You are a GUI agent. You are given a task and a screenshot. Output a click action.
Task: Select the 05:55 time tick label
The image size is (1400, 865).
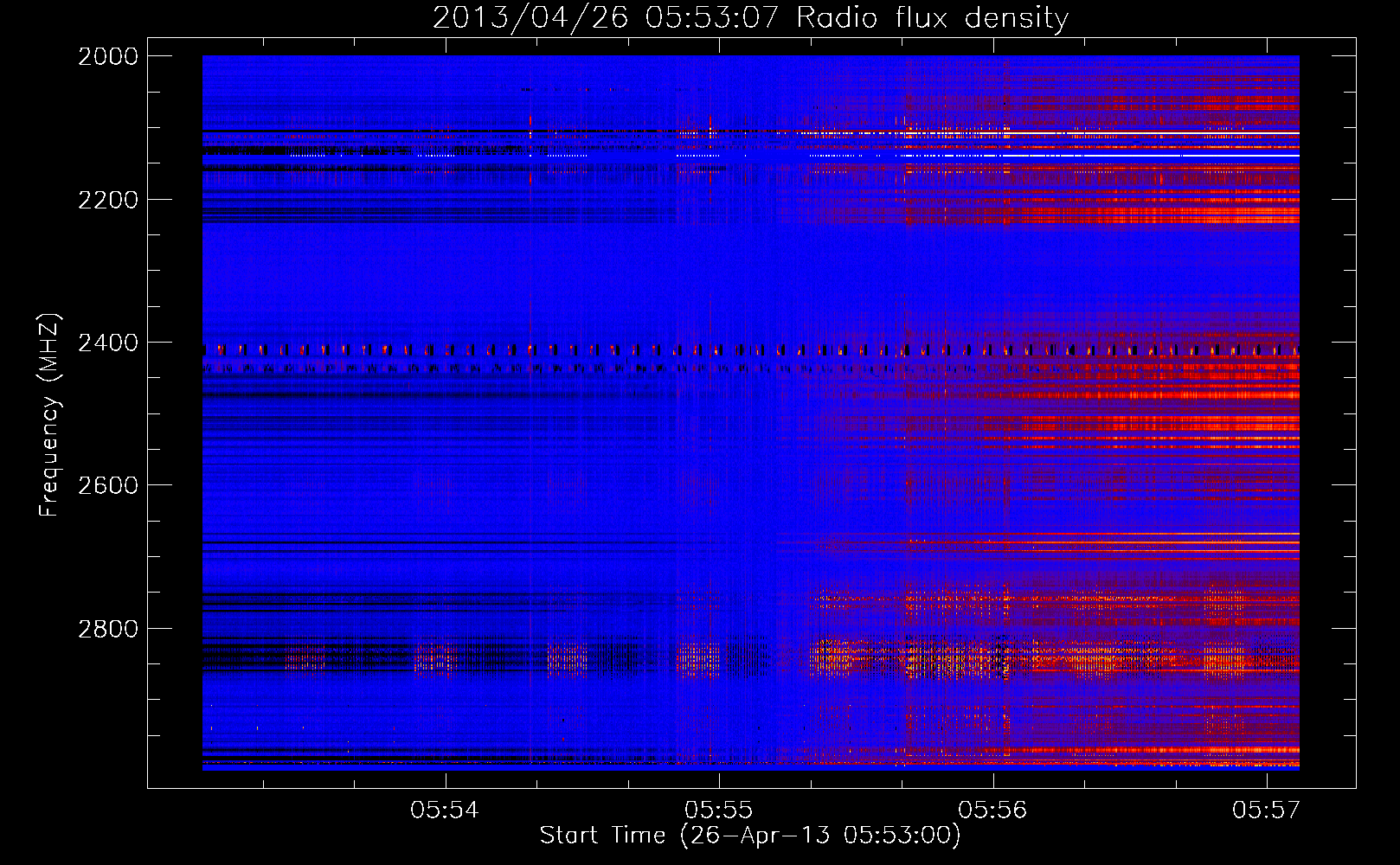[x=719, y=810]
